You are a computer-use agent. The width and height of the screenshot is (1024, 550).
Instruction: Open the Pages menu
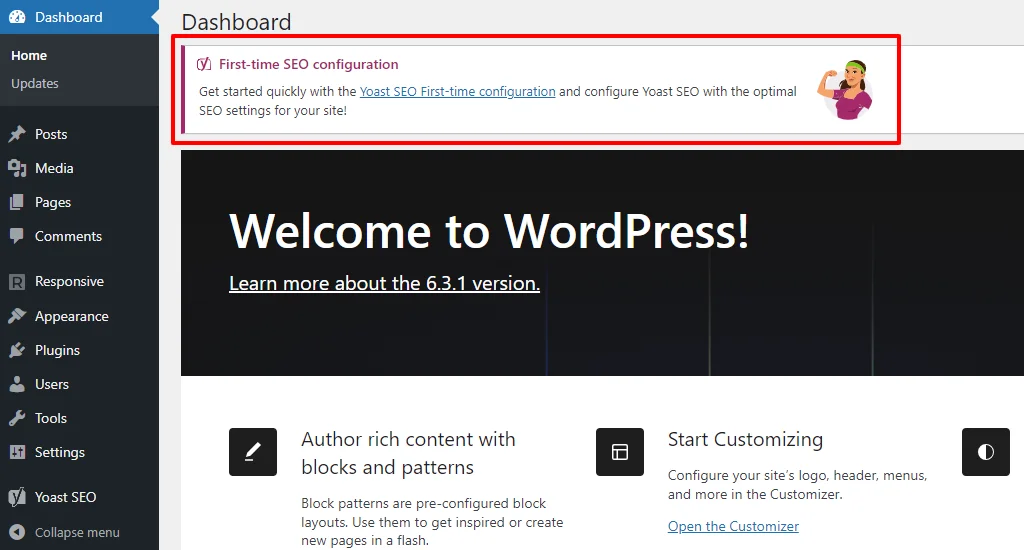pyautogui.click(x=79, y=202)
